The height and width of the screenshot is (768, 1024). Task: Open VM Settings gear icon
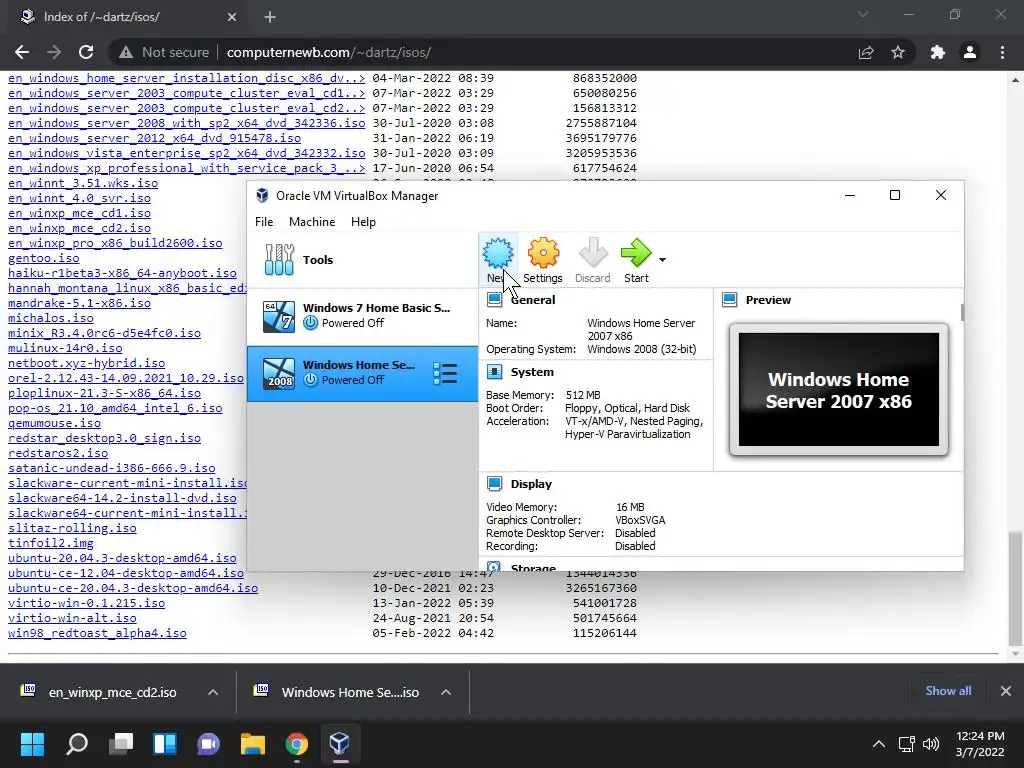click(543, 259)
